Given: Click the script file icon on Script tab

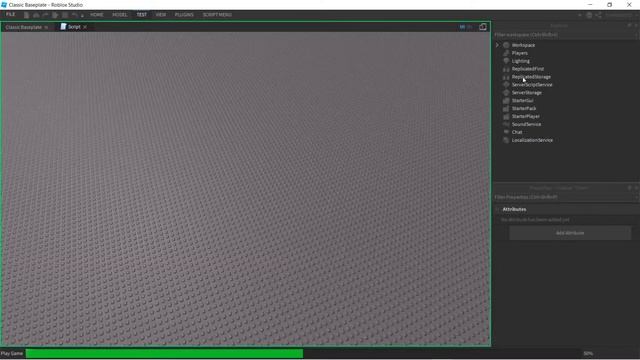Looking at the screenshot, I should (x=63, y=27).
